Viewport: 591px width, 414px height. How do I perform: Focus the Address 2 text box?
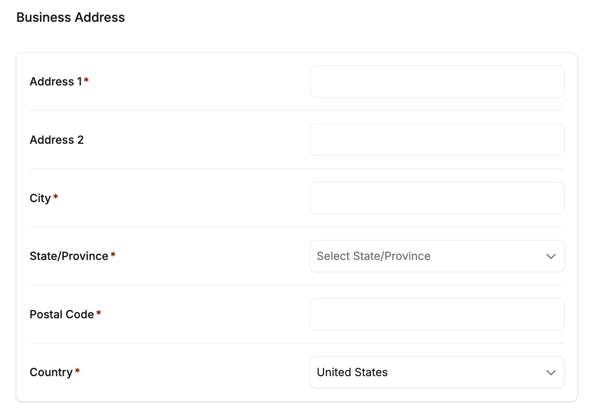pos(437,140)
